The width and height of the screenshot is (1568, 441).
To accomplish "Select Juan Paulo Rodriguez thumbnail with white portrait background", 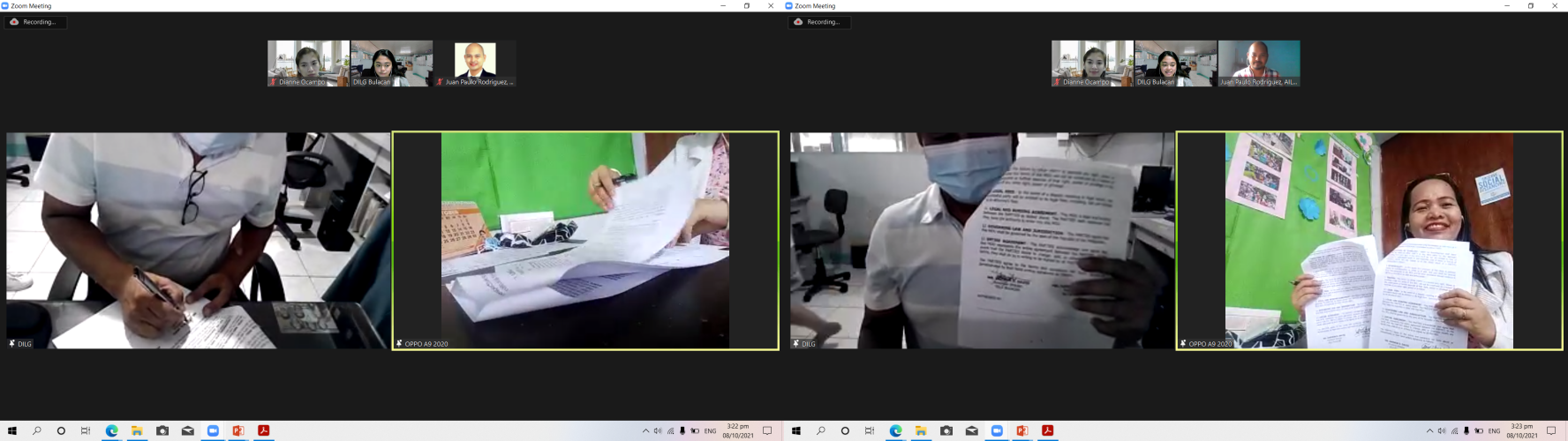I will 475,64.
